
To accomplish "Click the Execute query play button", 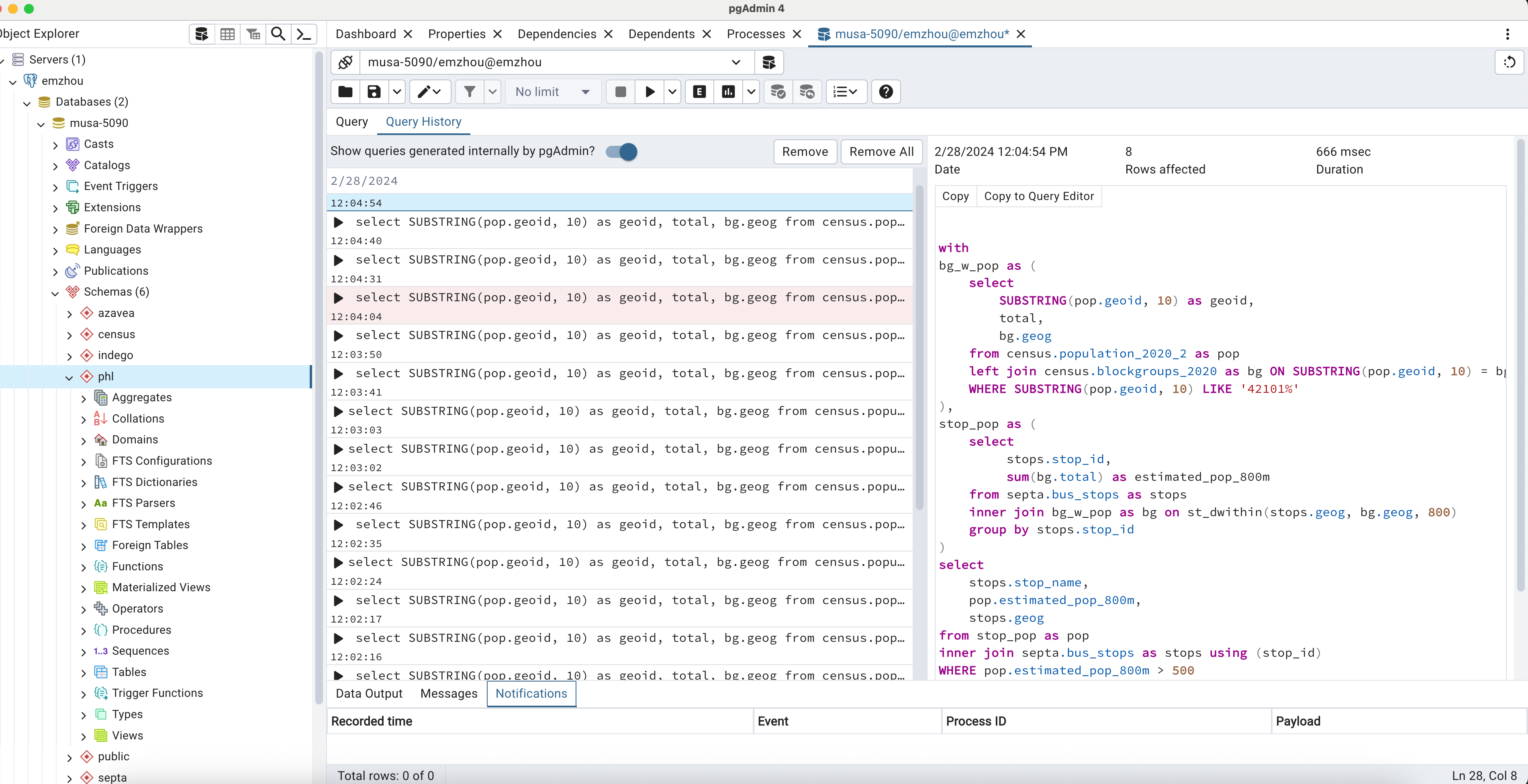I will point(650,91).
